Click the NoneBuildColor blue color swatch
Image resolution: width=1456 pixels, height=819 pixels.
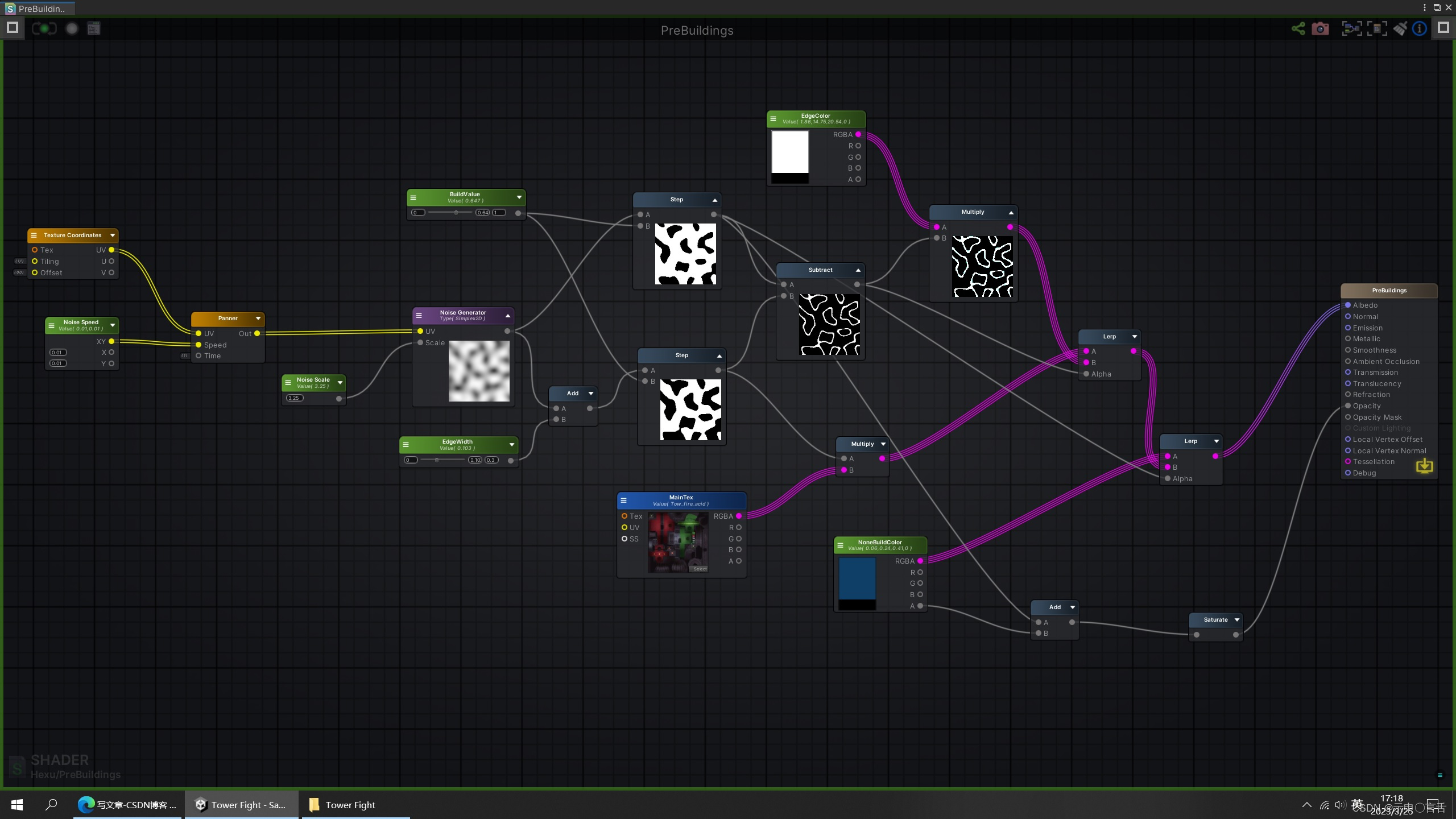coord(857,578)
